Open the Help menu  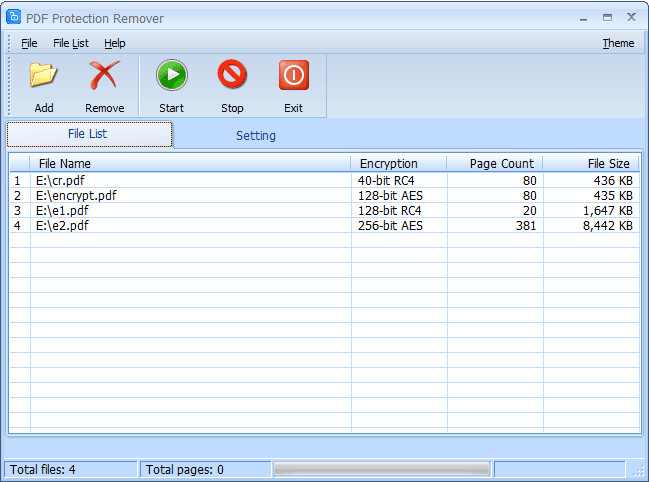tap(115, 43)
